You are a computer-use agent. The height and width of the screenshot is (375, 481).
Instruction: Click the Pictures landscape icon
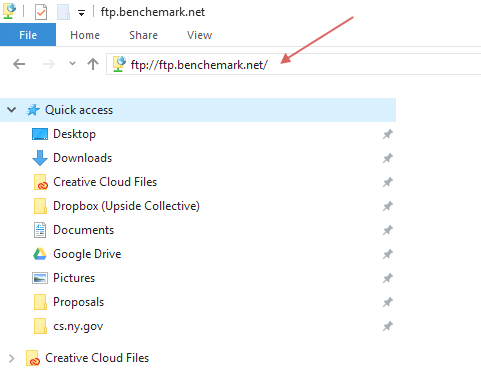(x=40, y=278)
